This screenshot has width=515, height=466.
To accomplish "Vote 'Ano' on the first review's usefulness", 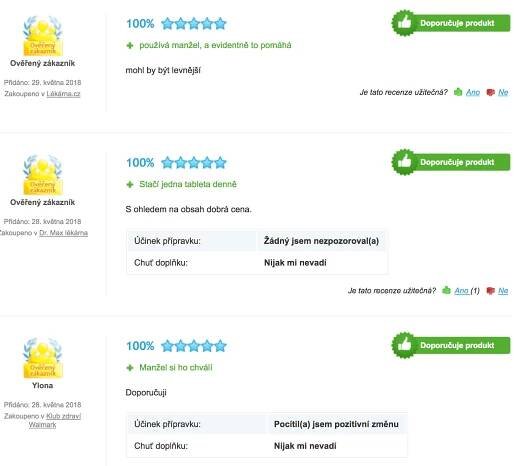I will 473,92.
